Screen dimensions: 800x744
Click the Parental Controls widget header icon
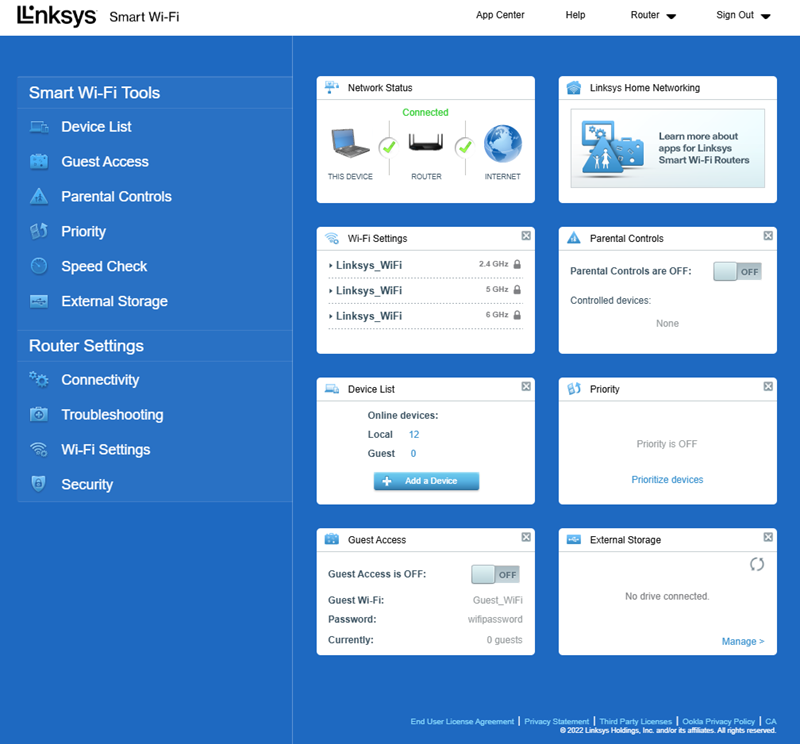click(x=573, y=238)
